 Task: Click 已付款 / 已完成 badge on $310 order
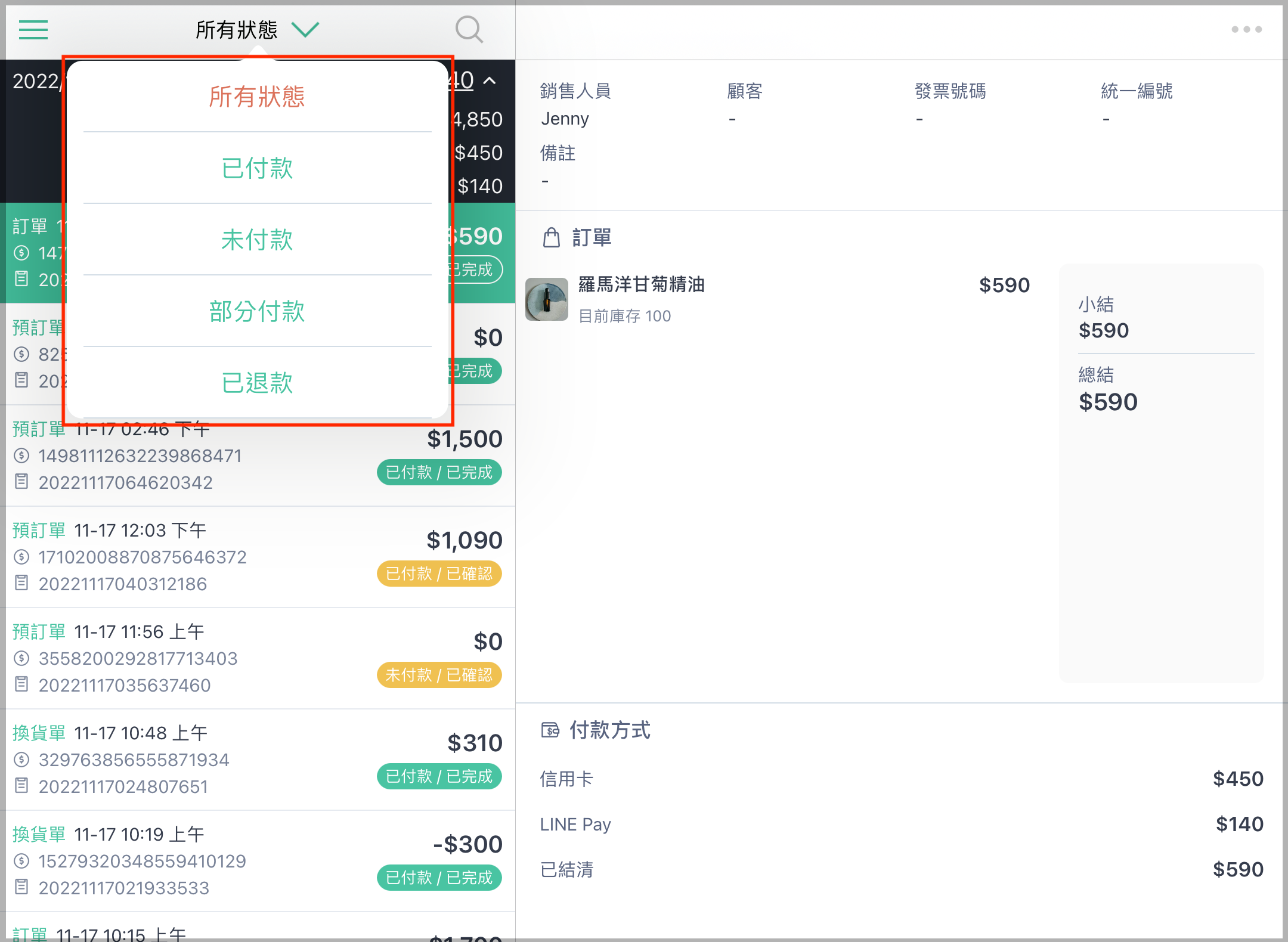tap(439, 776)
